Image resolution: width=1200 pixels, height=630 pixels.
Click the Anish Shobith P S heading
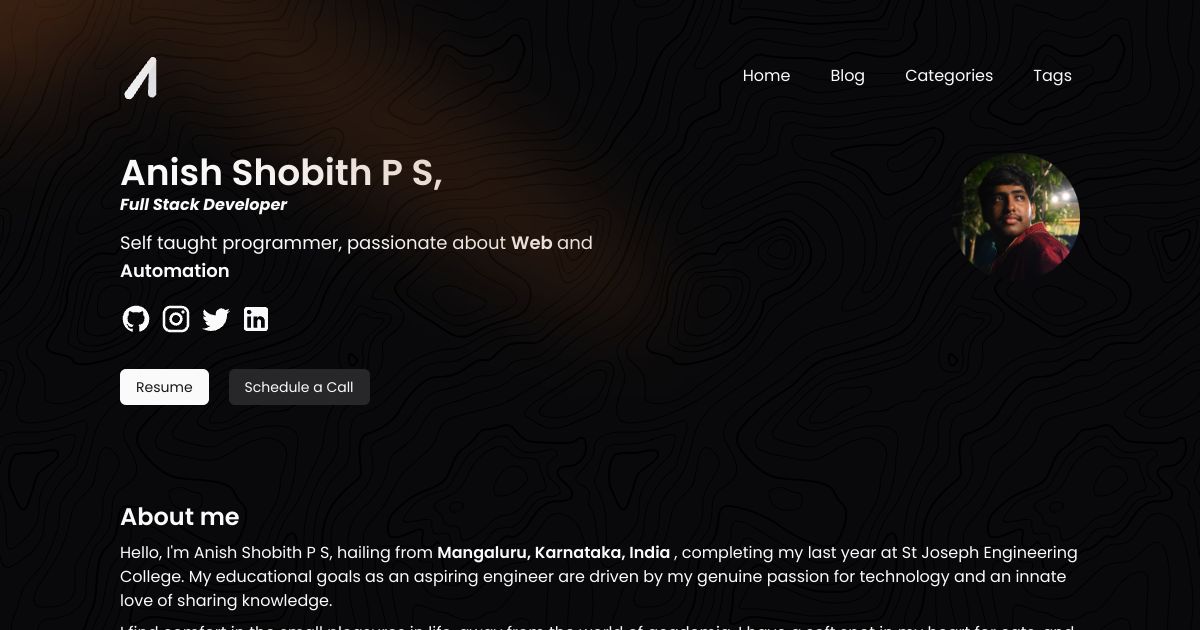(x=281, y=173)
